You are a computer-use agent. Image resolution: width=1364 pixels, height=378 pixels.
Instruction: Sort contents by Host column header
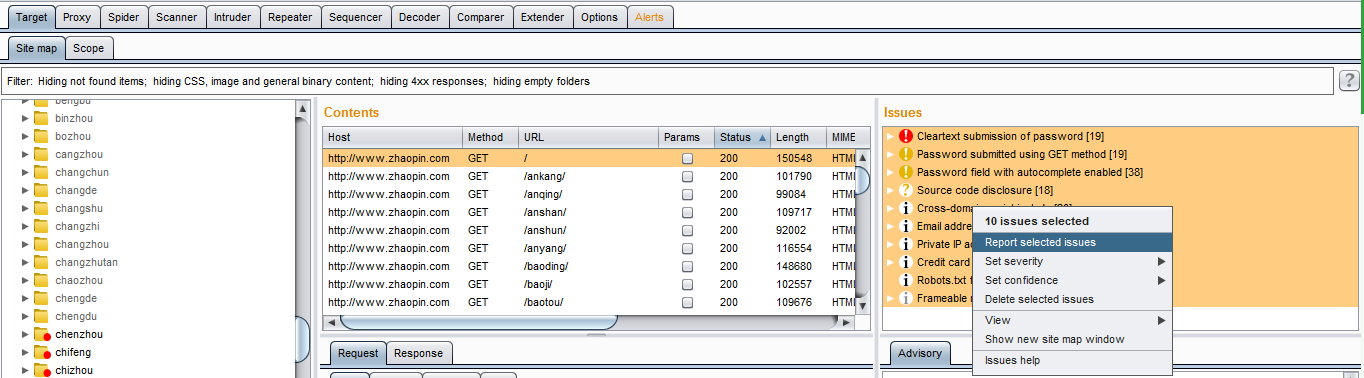pyautogui.click(x=393, y=137)
